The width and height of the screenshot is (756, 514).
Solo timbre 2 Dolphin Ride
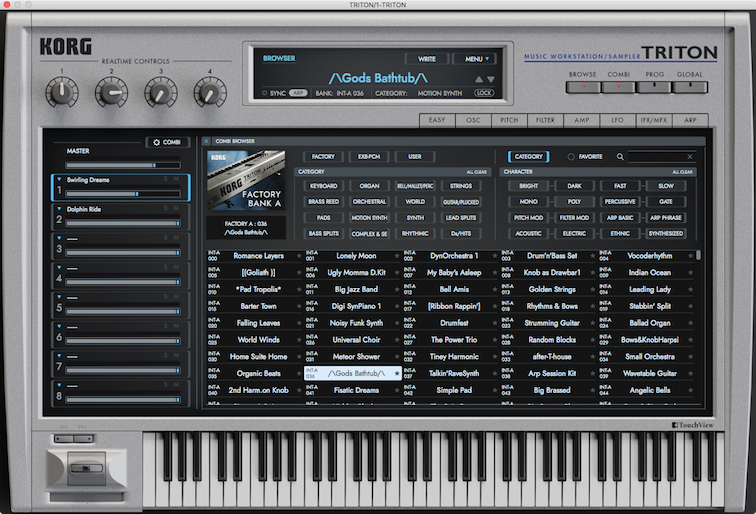166,209
